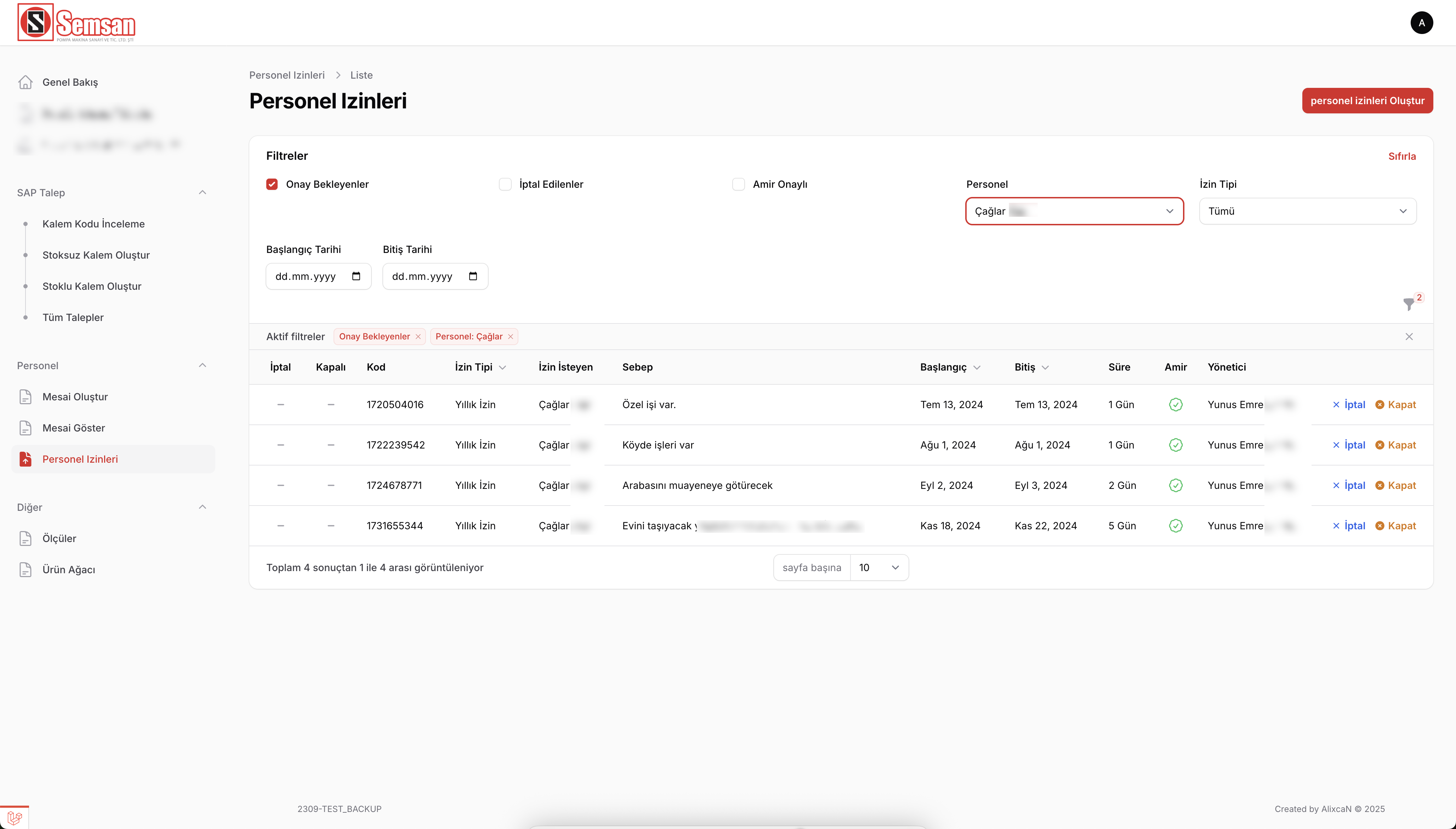Click Kapat for leave request 1724678771
The image size is (1456, 829).
coord(1396,485)
